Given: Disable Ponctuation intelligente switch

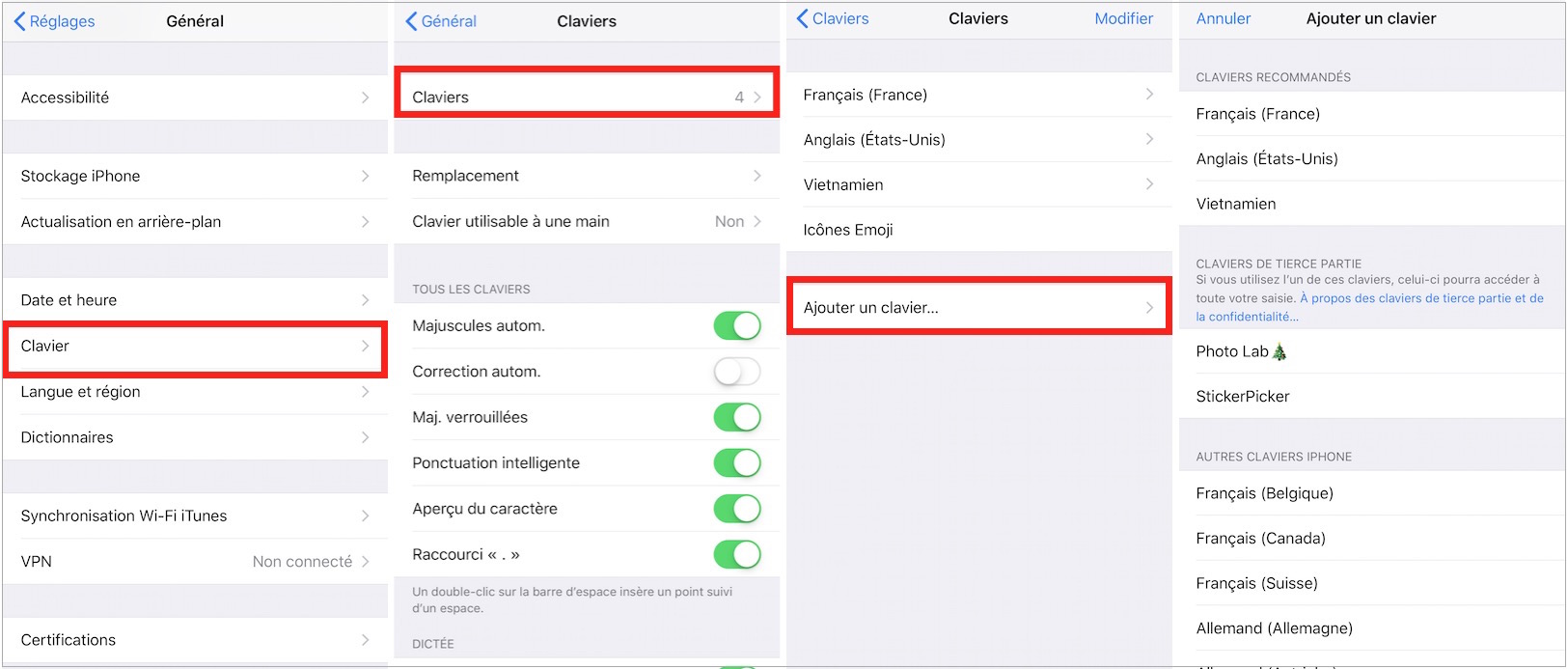Looking at the screenshot, I should 737,462.
